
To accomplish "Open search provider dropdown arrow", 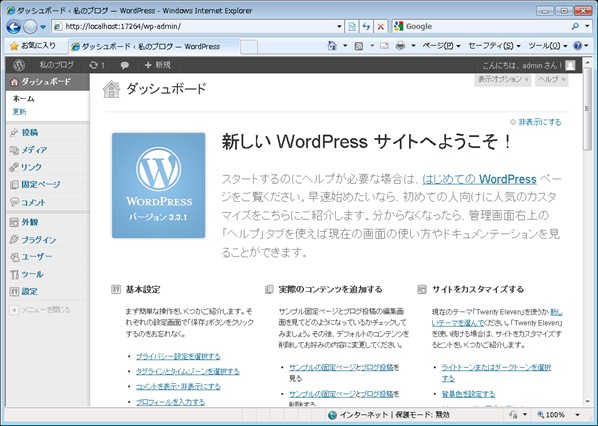I will tap(588, 26).
